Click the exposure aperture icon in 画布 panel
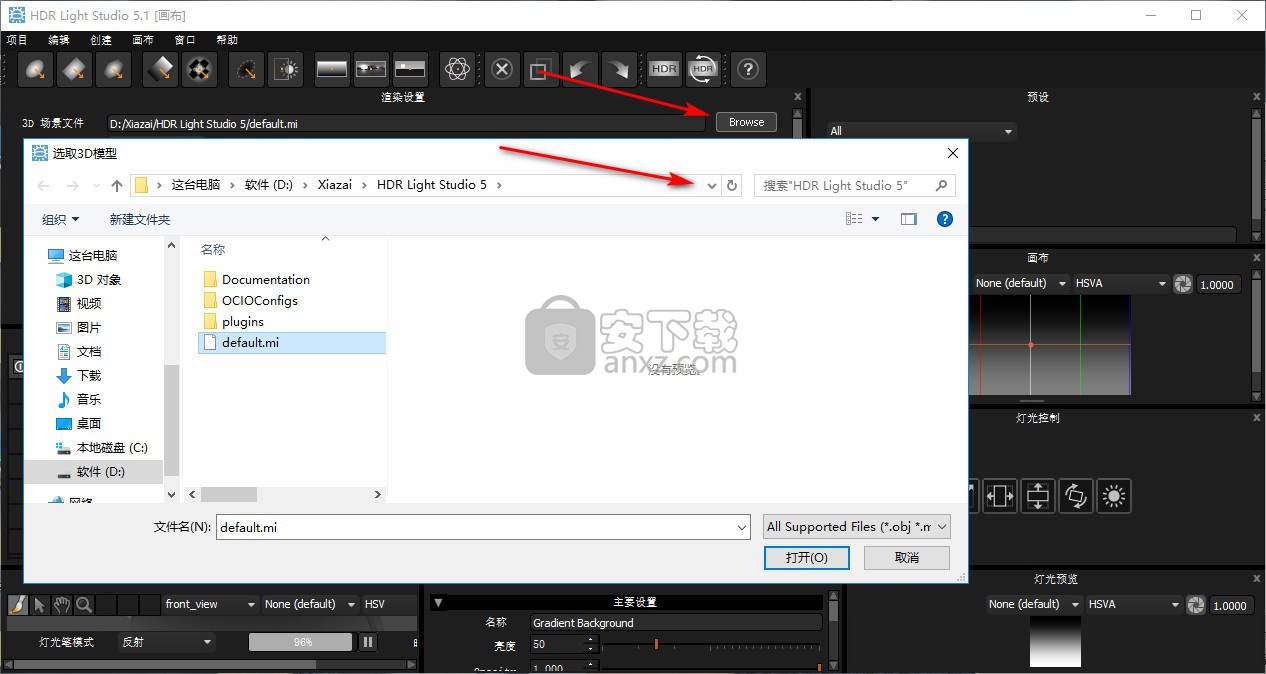The width and height of the screenshot is (1266, 674). coord(1183,284)
